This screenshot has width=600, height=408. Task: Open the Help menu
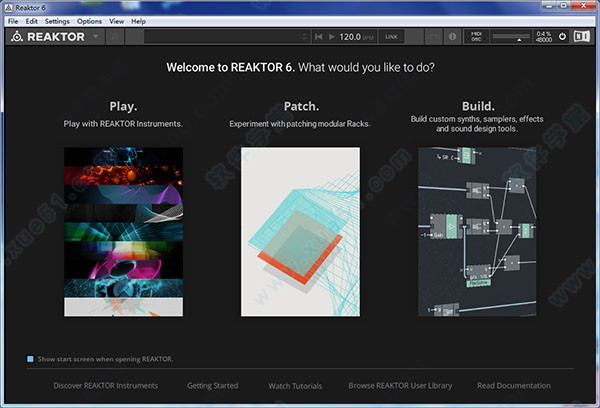click(x=138, y=21)
